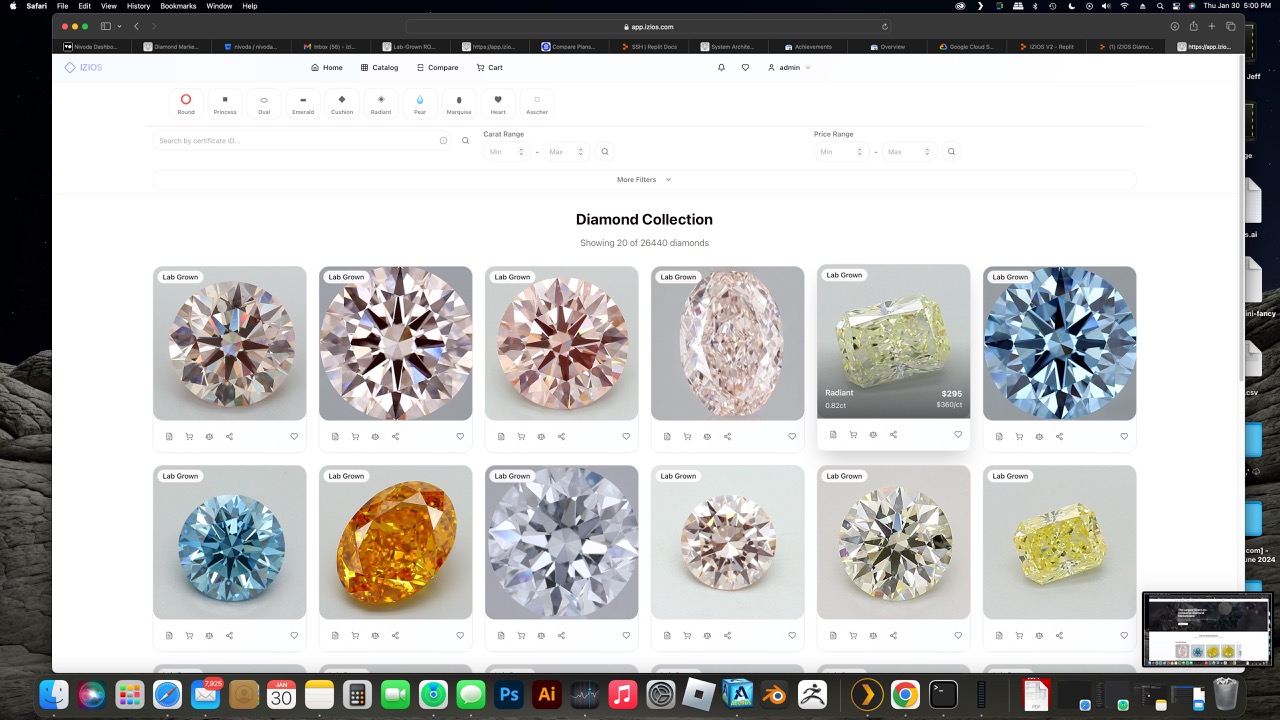Image resolution: width=1280 pixels, height=720 pixels.
Task: Filter diamonds by Asscher shape
Action: click(537, 103)
